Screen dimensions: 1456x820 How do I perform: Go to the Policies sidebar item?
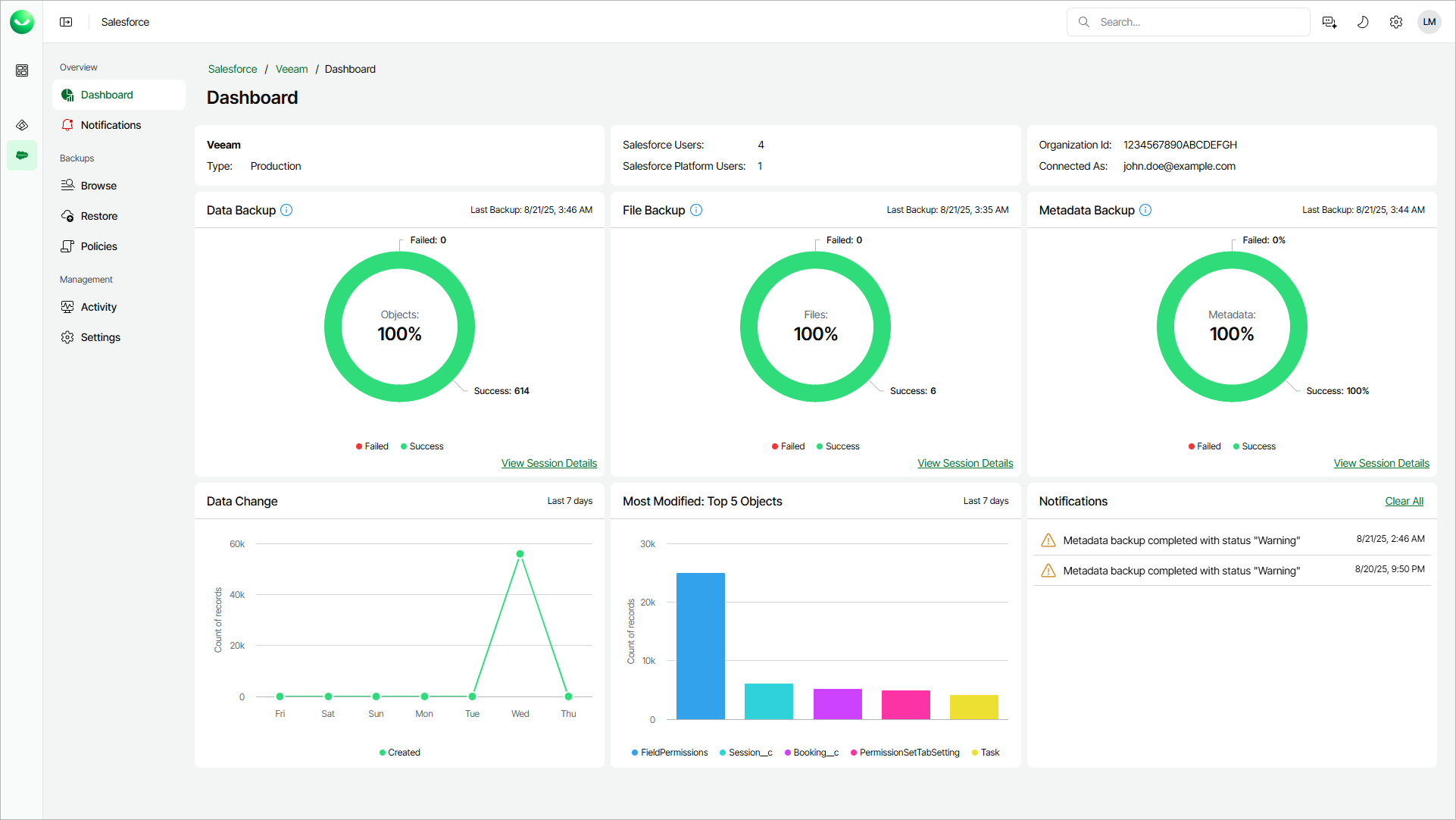(98, 246)
